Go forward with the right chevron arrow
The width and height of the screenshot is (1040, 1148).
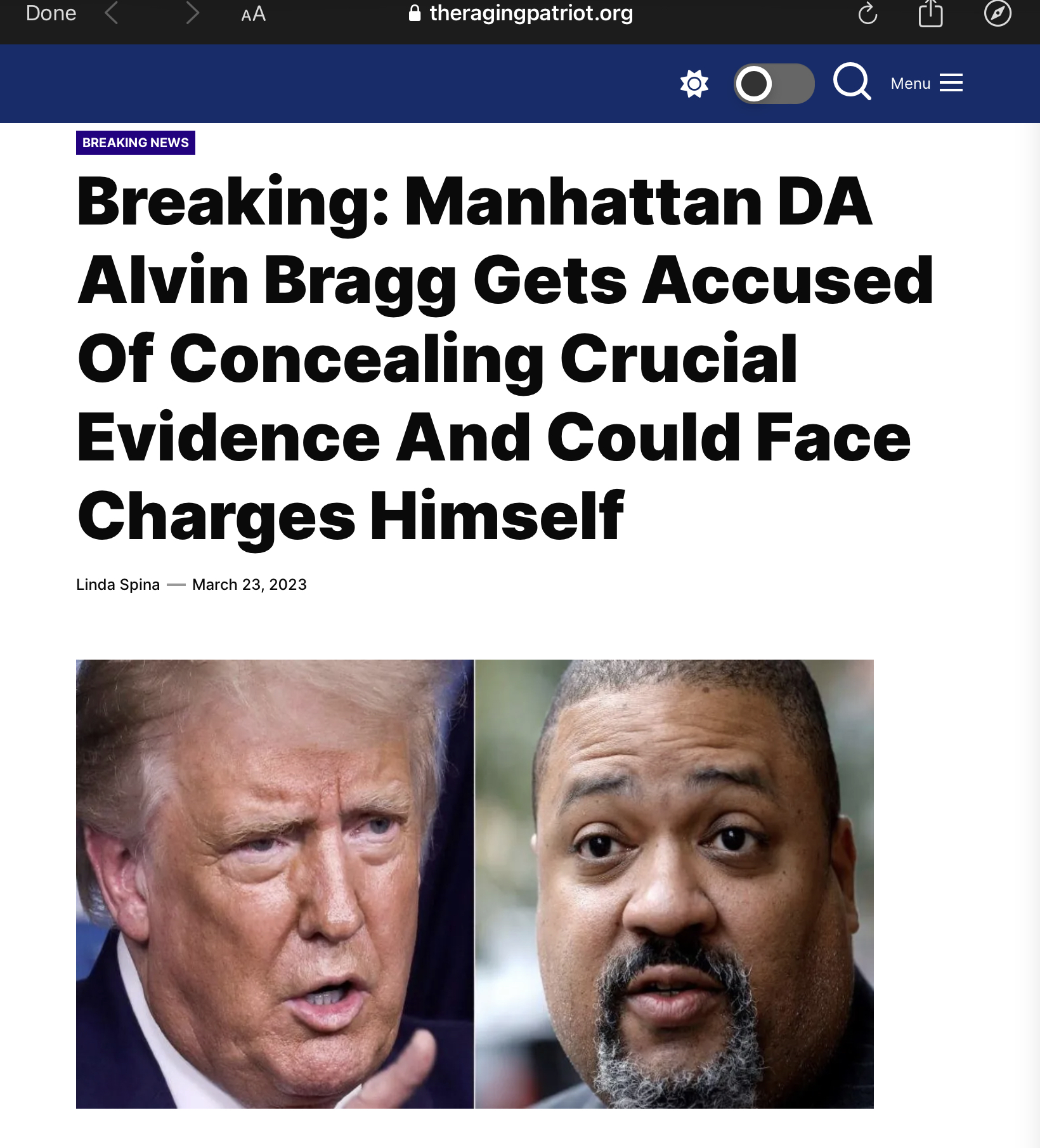(192, 13)
